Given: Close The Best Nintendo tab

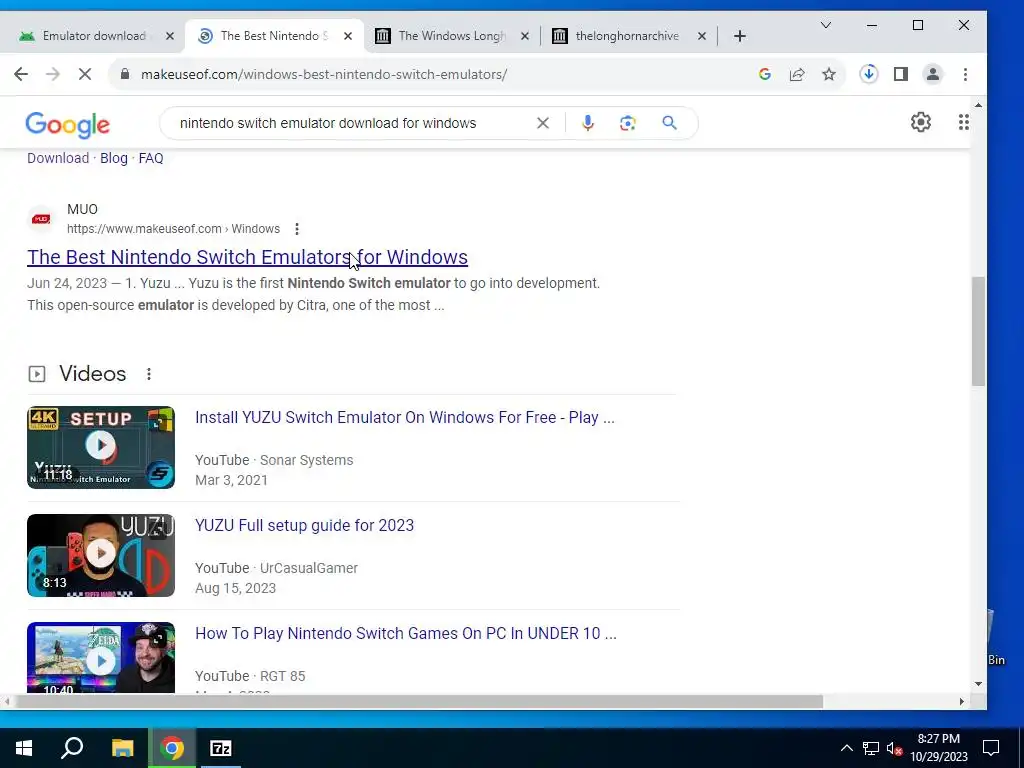Looking at the screenshot, I should click(x=348, y=37).
